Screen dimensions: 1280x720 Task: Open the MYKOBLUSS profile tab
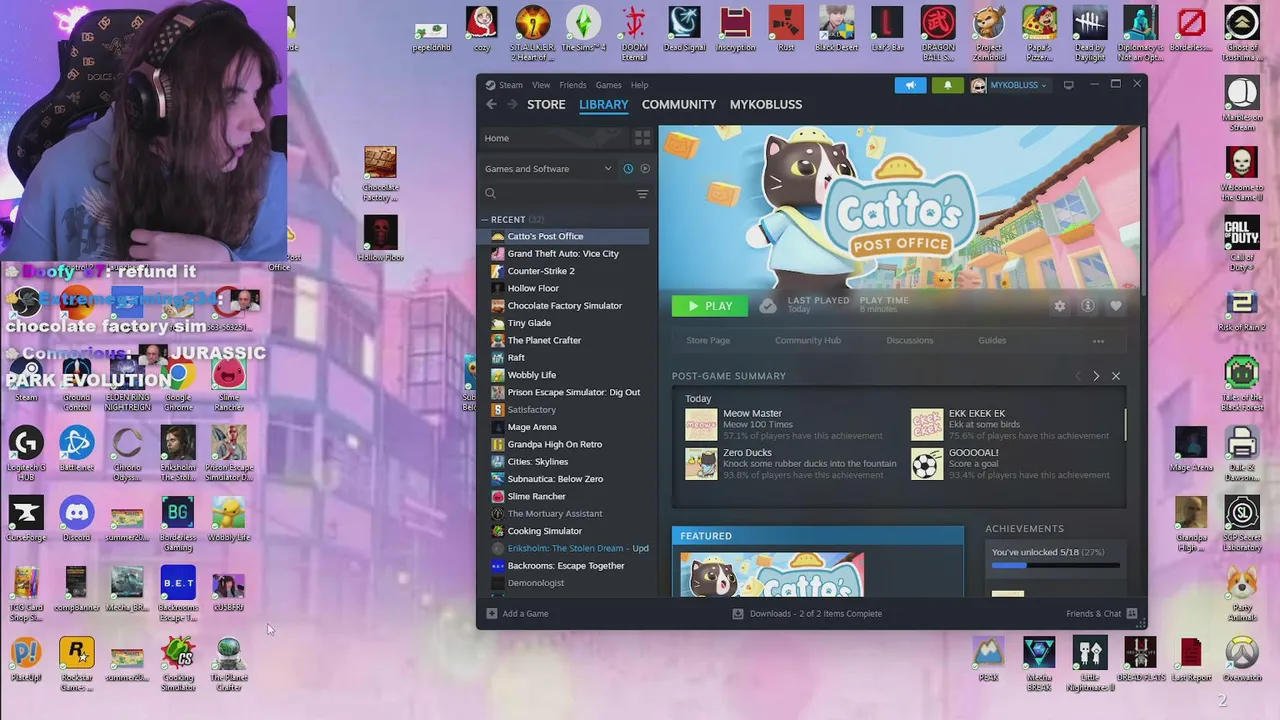(766, 104)
